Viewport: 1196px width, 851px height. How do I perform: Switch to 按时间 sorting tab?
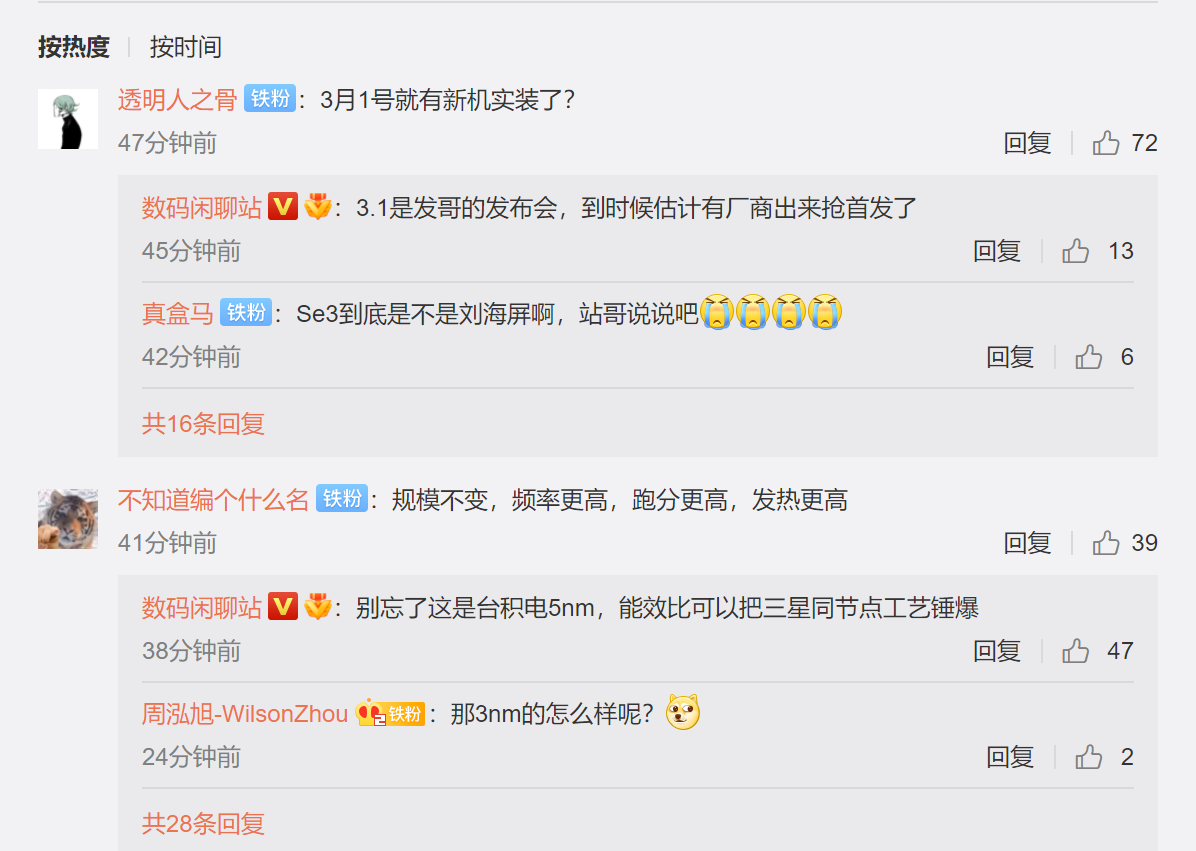tap(185, 47)
